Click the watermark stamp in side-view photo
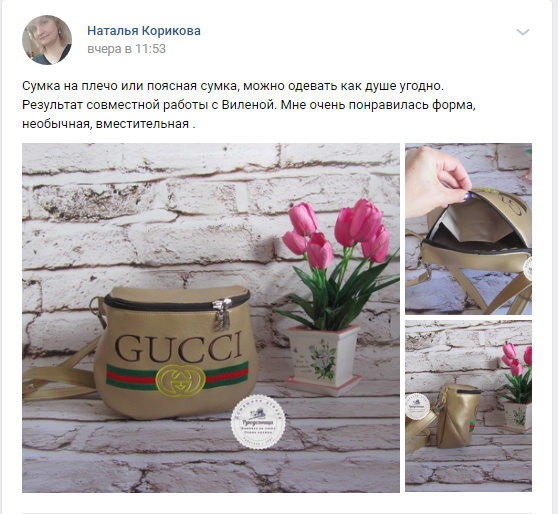558x514 pixels. (418, 406)
